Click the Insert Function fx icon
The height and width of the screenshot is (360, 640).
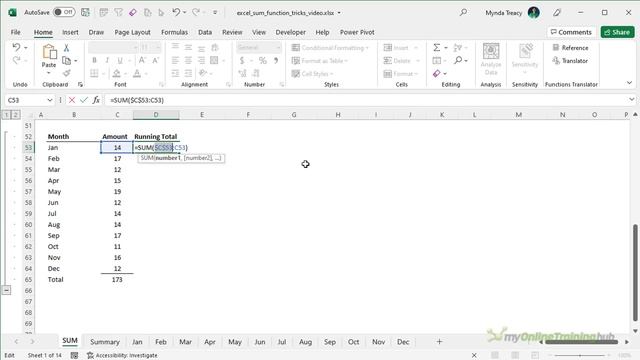(x=96, y=100)
